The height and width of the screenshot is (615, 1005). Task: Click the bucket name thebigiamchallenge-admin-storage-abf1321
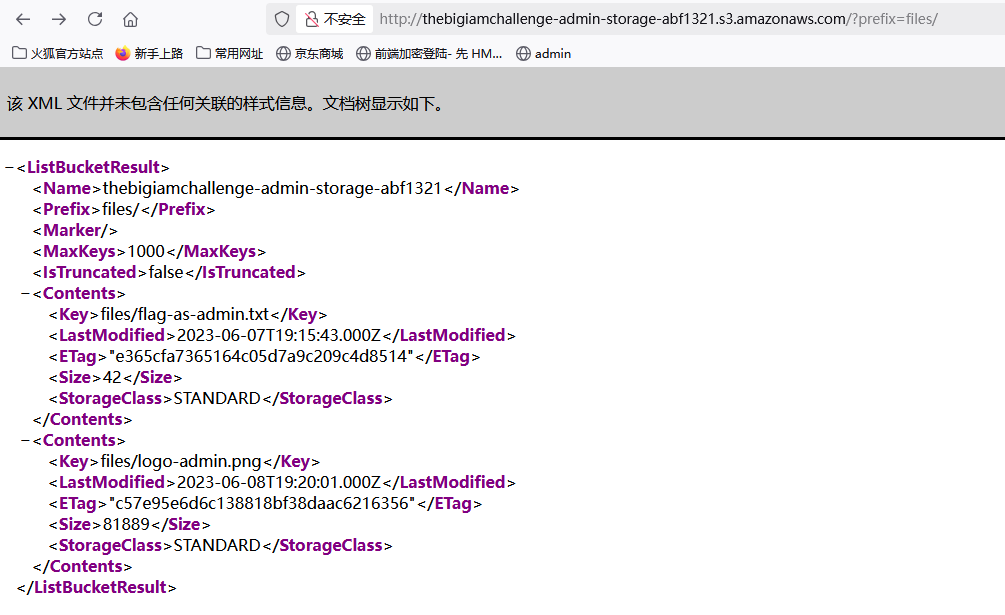pos(272,188)
